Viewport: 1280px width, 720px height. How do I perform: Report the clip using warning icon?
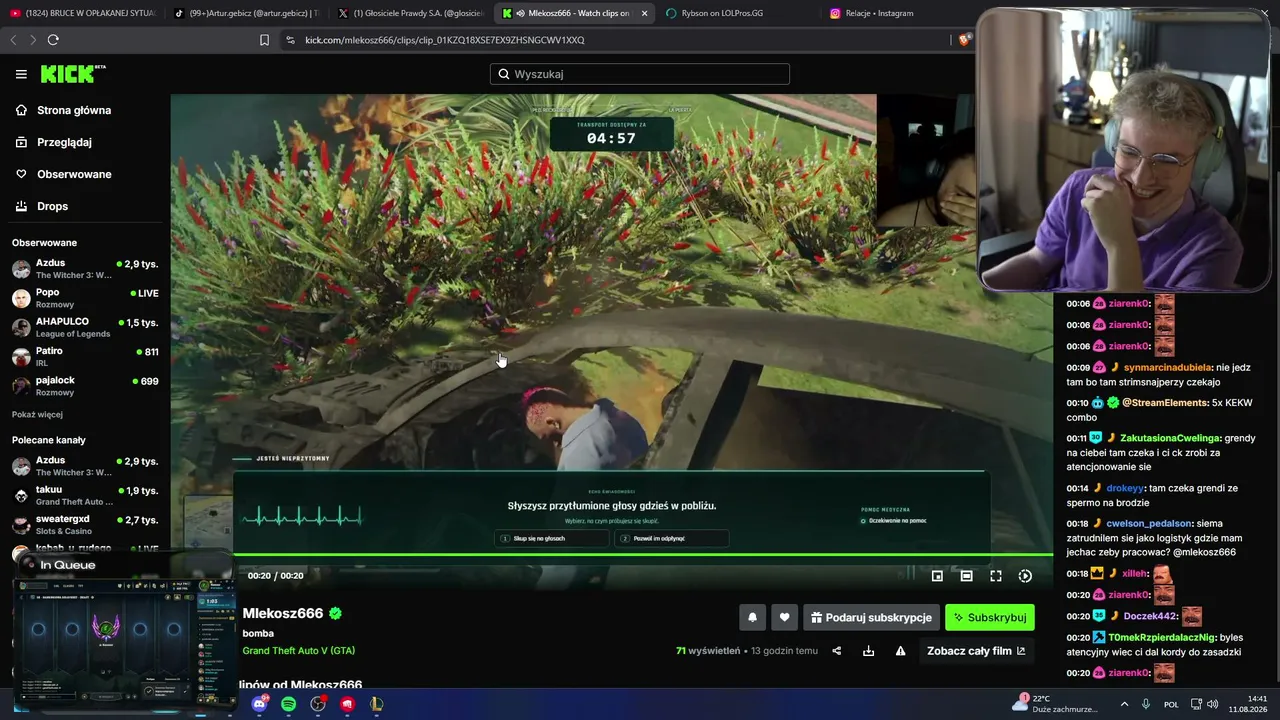[900, 651]
